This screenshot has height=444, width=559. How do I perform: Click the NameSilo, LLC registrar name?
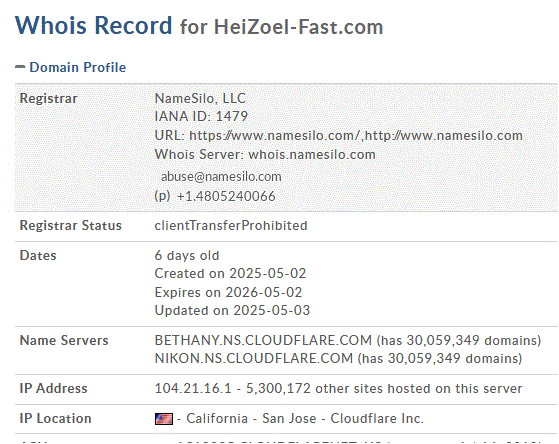[x=200, y=98]
